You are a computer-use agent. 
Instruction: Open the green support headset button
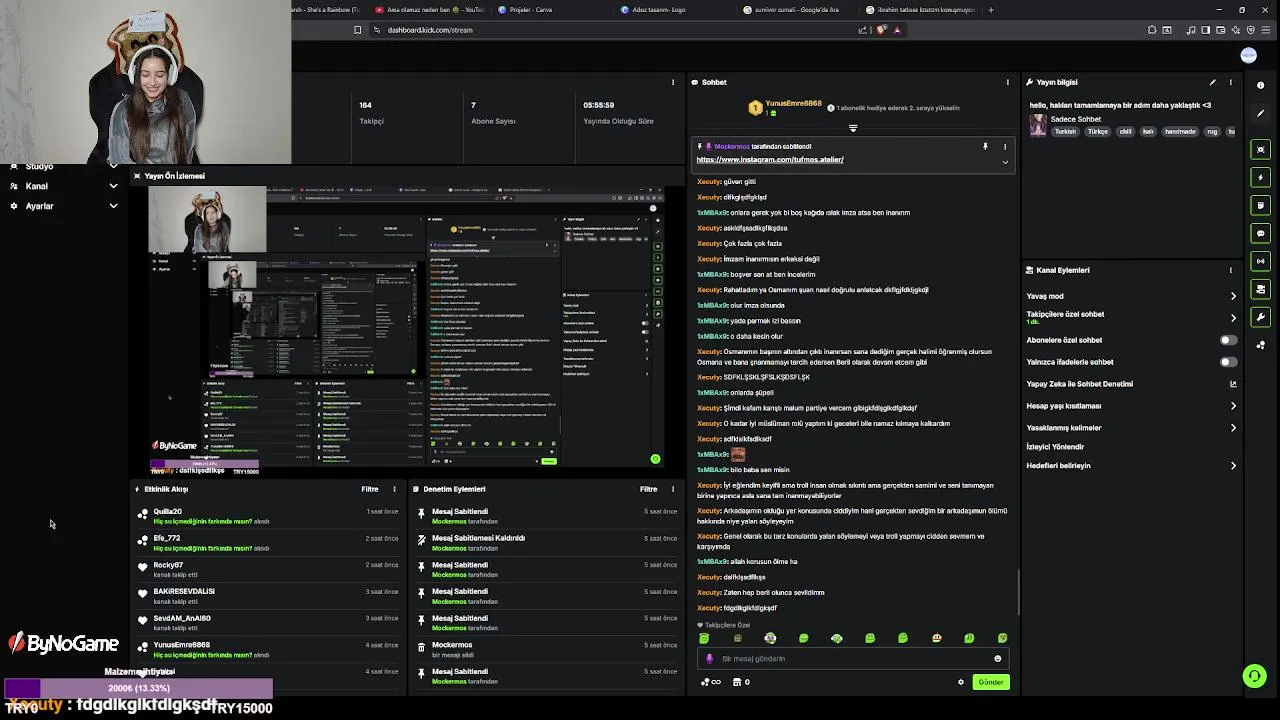tap(1254, 677)
